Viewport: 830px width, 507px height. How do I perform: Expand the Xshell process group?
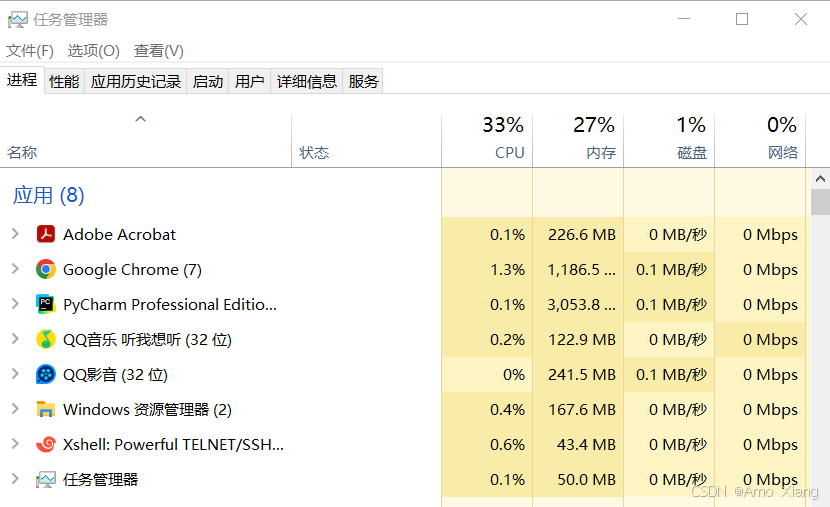[x=15, y=443]
